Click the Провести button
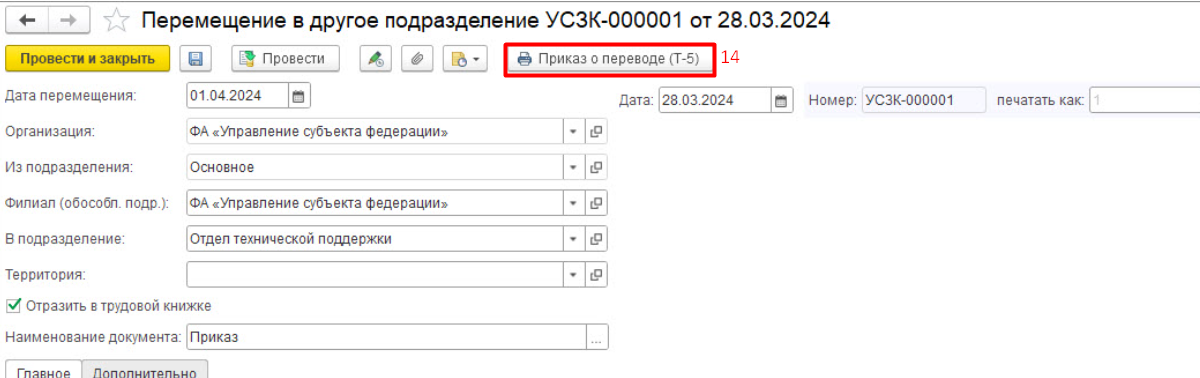 tap(285, 59)
